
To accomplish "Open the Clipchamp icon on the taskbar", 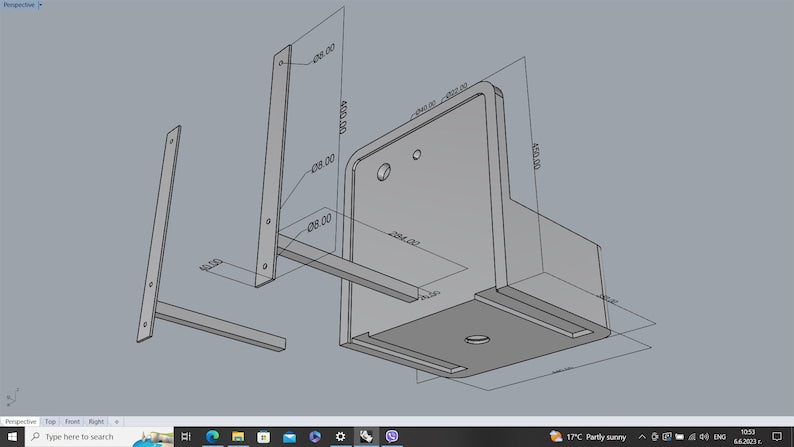I will tap(315, 436).
